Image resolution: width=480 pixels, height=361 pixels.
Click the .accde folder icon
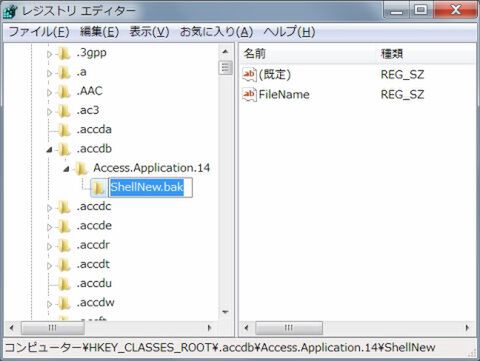pyautogui.click(x=64, y=226)
